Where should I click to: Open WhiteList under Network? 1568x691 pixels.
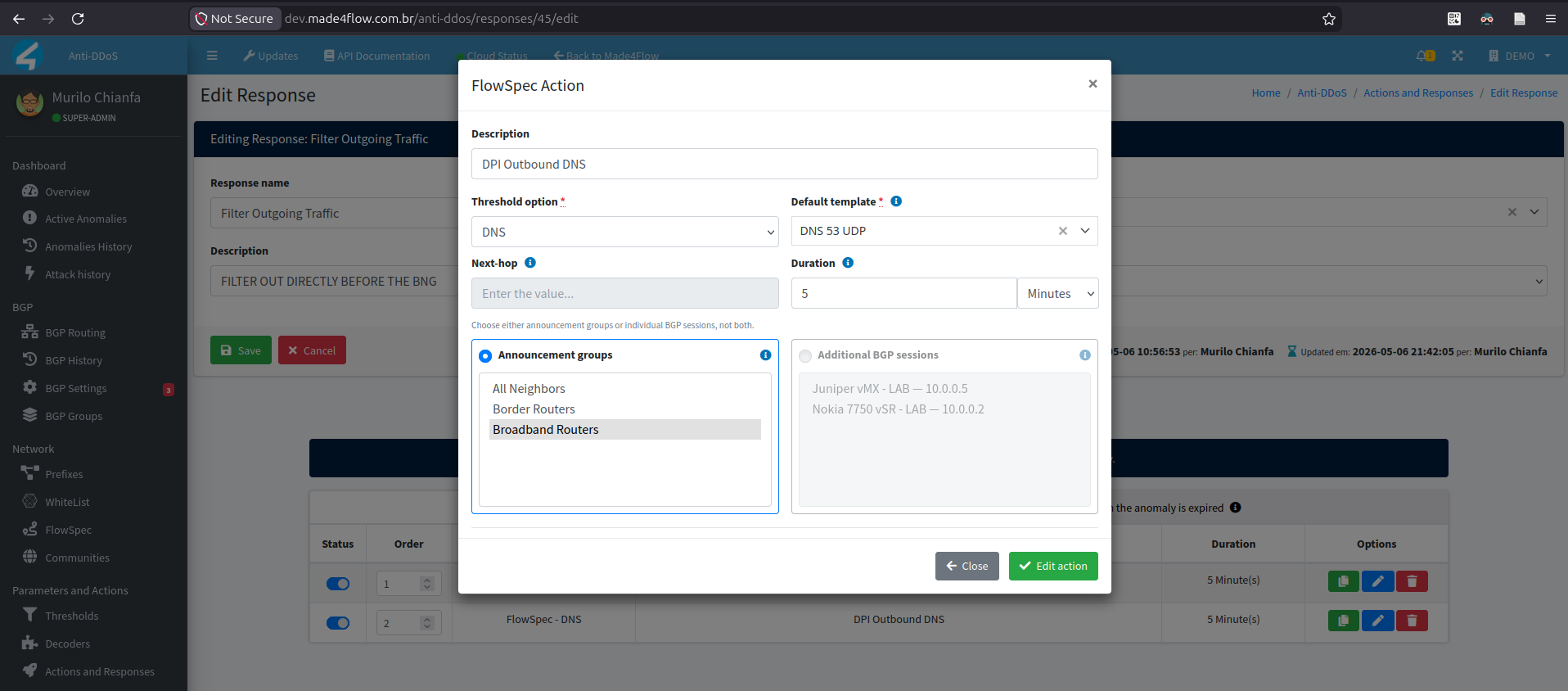pos(67,502)
